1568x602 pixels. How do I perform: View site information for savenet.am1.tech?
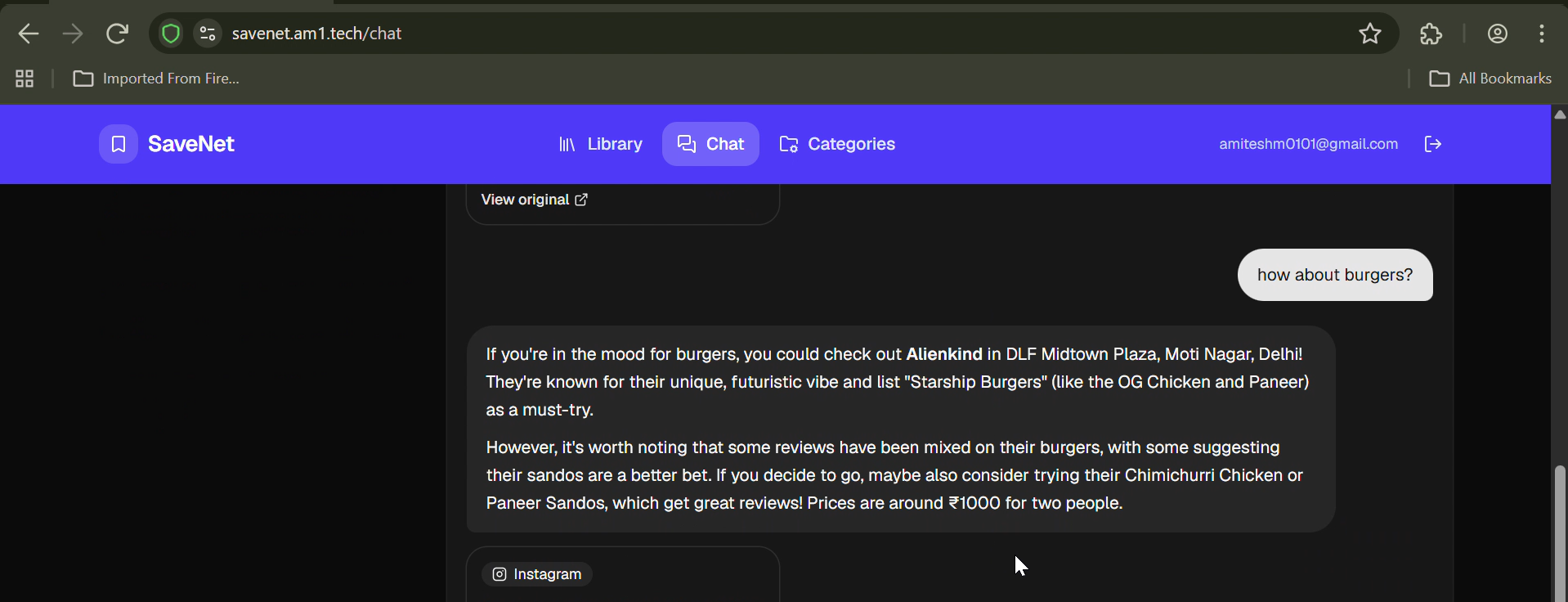coord(208,34)
